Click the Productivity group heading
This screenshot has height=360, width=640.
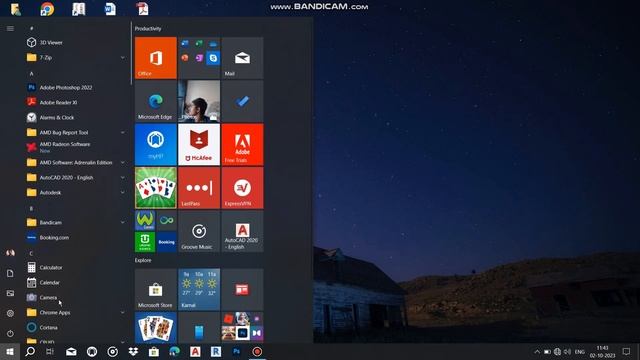coord(148,29)
